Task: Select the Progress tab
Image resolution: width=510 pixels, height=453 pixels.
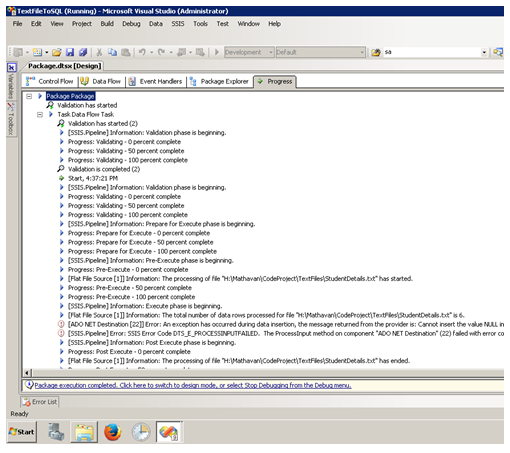Action: (275, 81)
